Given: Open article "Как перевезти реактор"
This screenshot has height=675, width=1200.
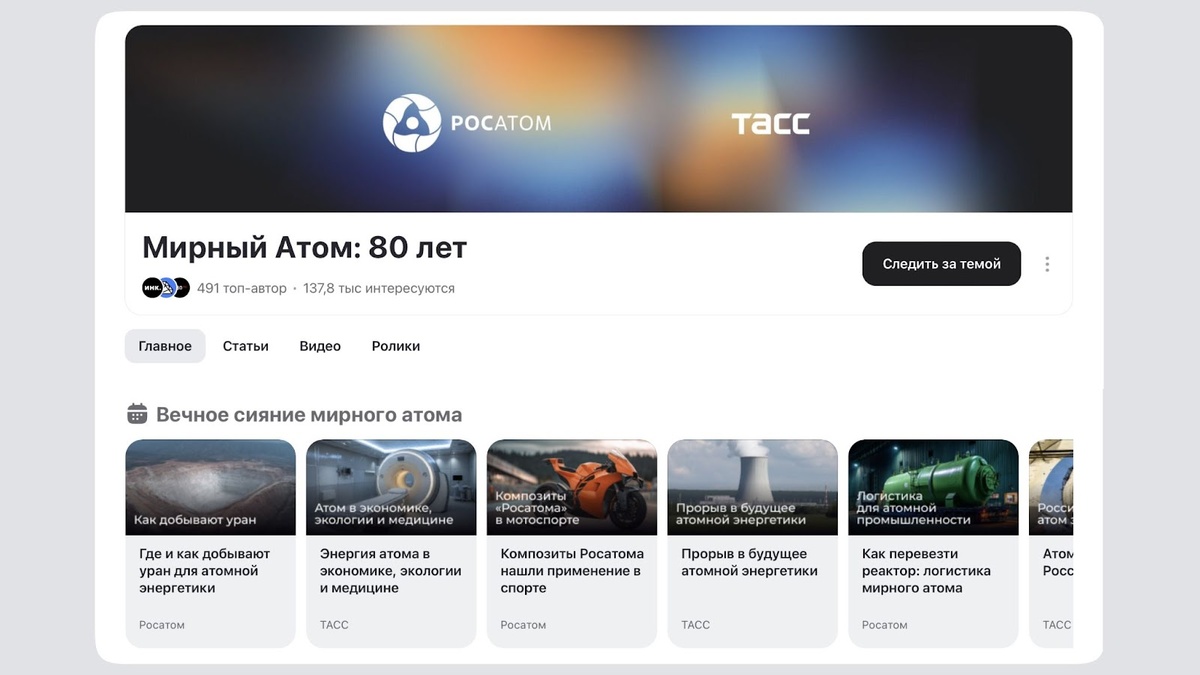Looking at the screenshot, I should pos(927,571).
